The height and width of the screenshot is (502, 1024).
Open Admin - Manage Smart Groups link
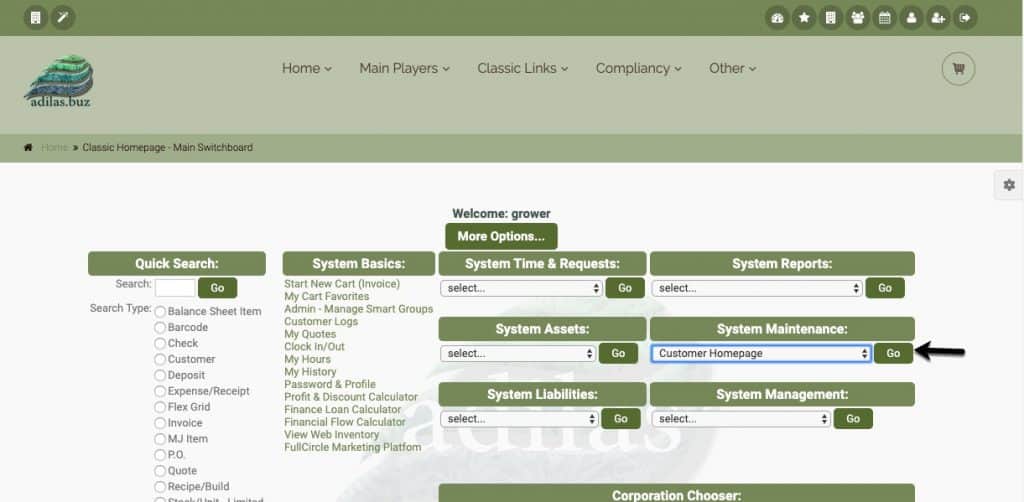pos(359,309)
